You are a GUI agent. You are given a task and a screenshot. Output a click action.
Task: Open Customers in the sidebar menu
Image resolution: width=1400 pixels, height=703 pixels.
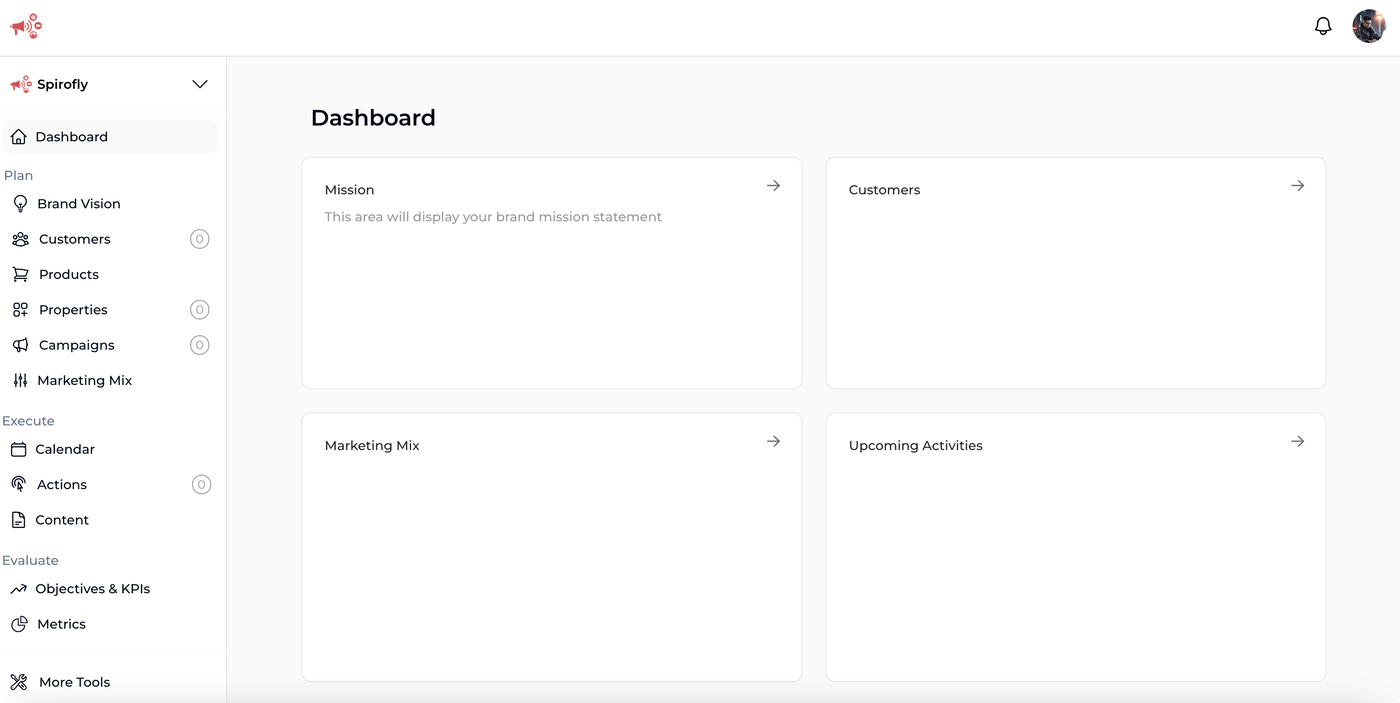coord(74,239)
